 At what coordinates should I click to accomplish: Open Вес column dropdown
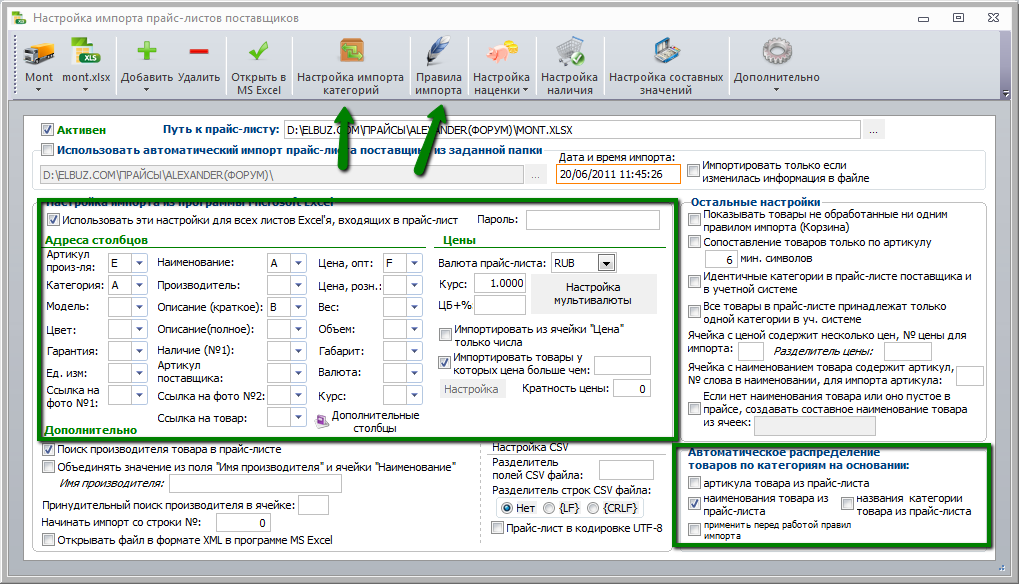pyautogui.click(x=415, y=307)
